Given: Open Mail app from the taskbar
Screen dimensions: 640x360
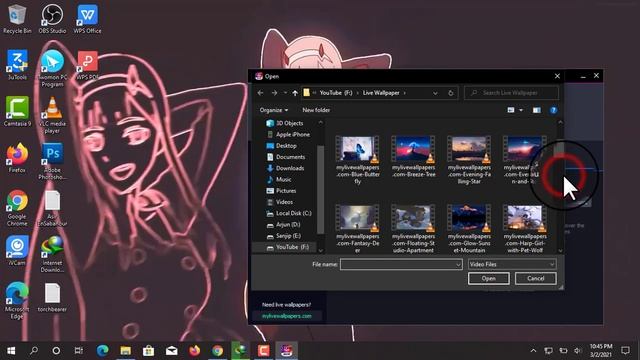Looking at the screenshot, I should tap(171, 351).
